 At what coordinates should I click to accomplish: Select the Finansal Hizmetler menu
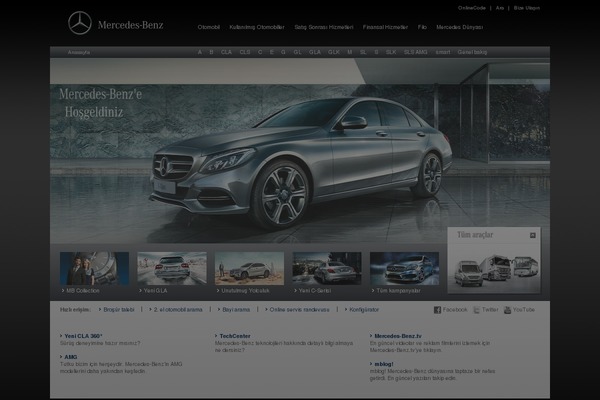point(383,27)
